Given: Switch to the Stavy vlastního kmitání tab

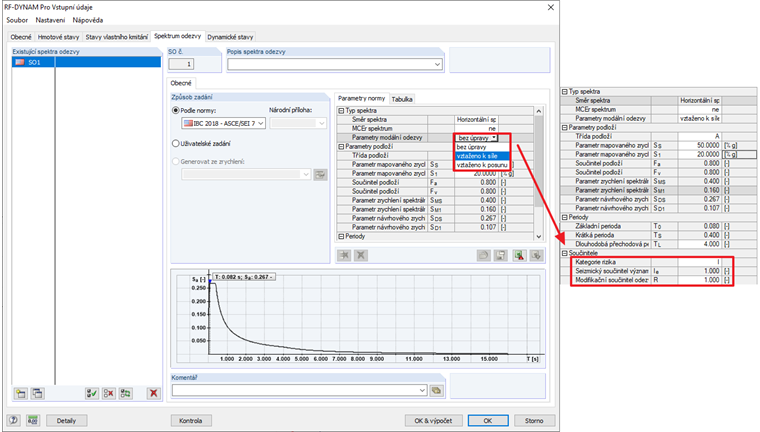Looking at the screenshot, I should (117, 37).
